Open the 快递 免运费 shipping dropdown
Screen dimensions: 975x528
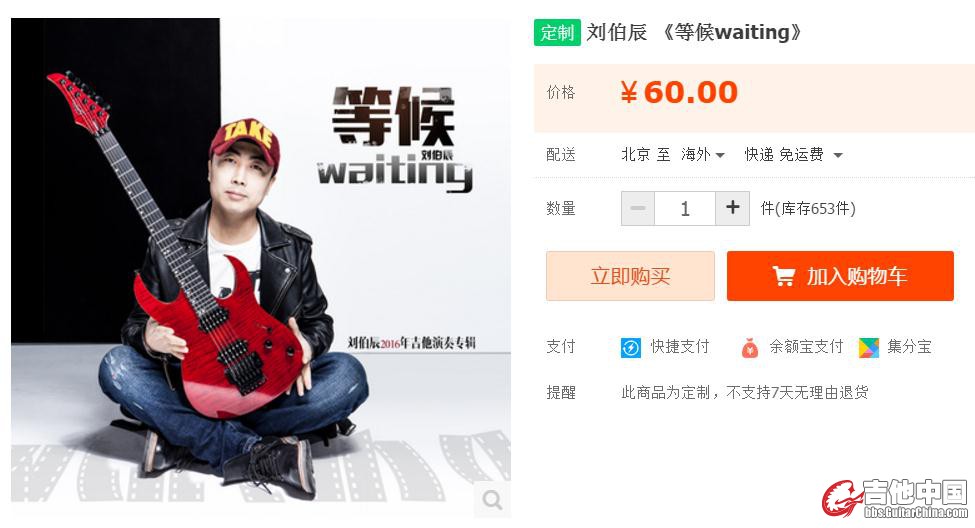793,154
